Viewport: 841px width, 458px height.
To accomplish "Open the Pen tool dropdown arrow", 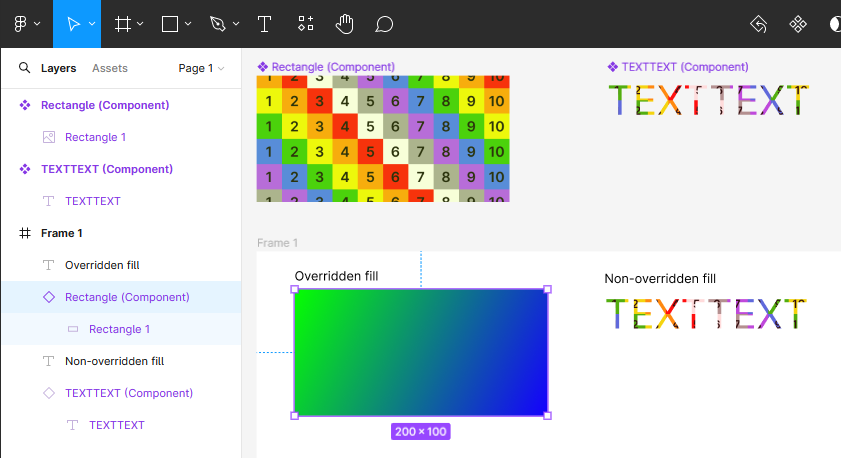I will point(236,24).
